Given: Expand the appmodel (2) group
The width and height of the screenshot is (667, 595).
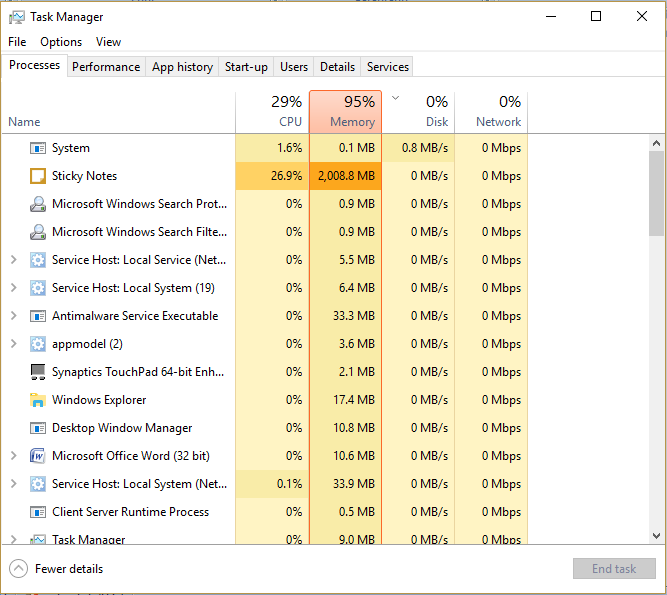Looking at the screenshot, I should [x=14, y=344].
